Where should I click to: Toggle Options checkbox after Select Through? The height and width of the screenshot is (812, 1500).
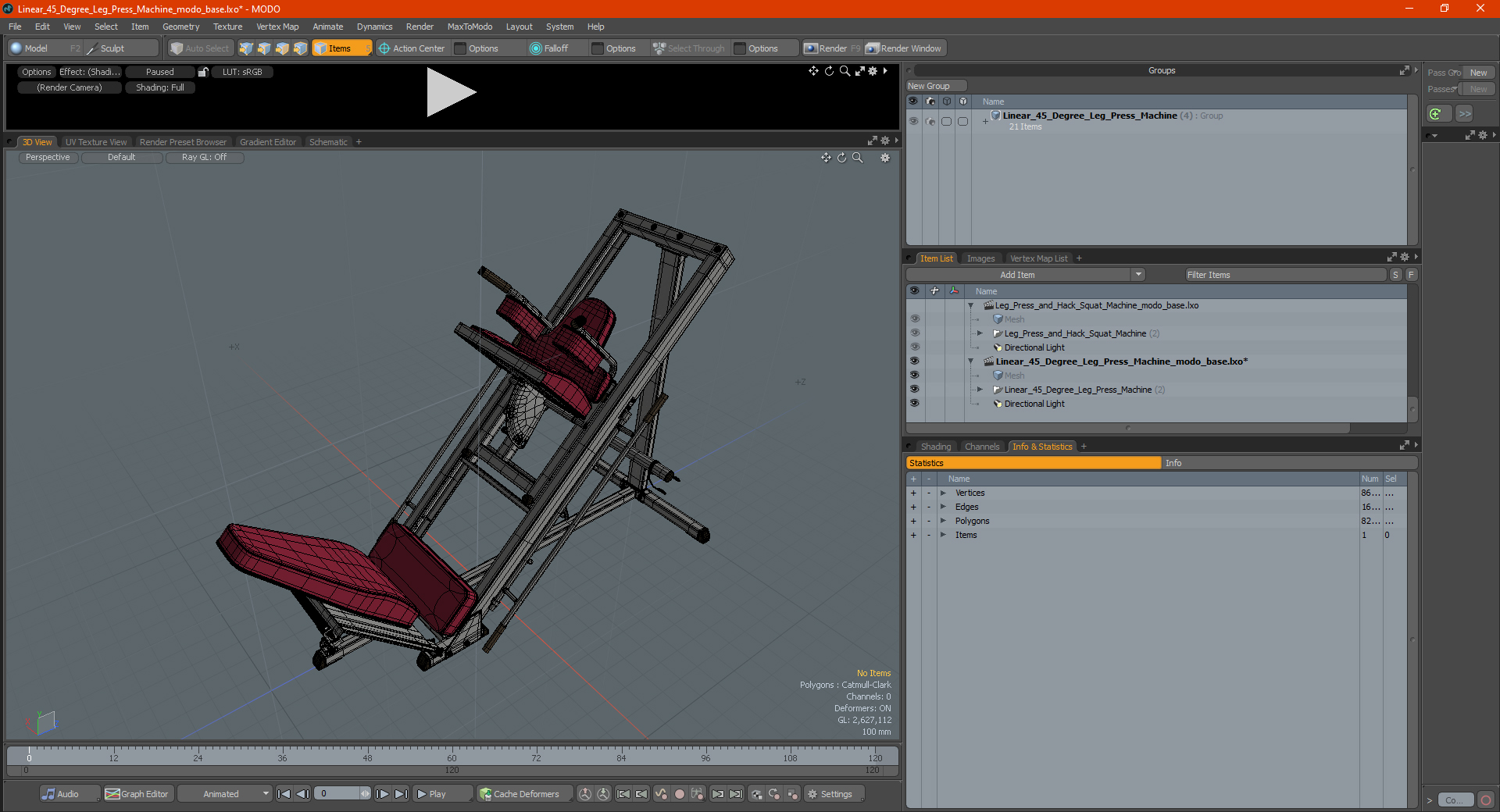(740, 48)
